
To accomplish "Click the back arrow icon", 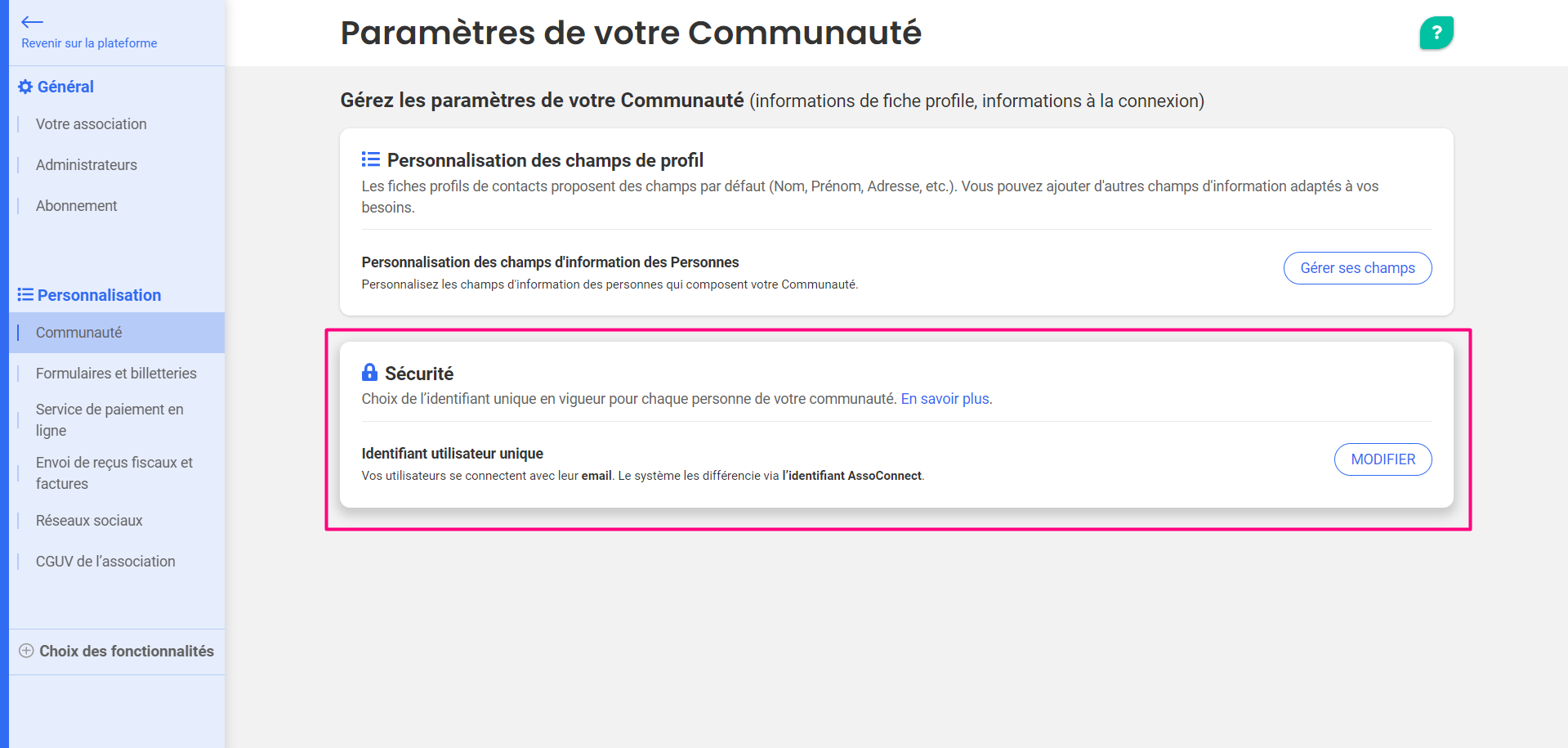I will [32, 22].
